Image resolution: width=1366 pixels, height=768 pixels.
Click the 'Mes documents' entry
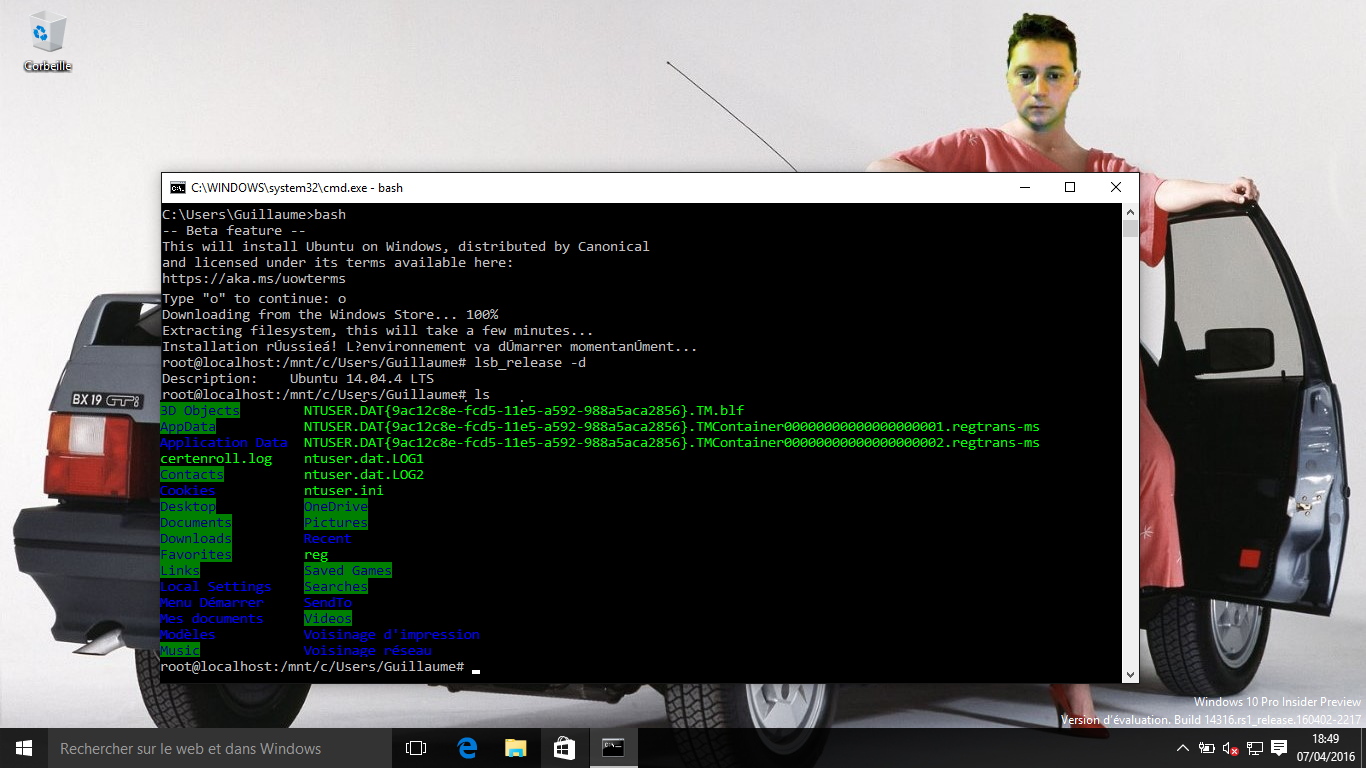coord(212,619)
